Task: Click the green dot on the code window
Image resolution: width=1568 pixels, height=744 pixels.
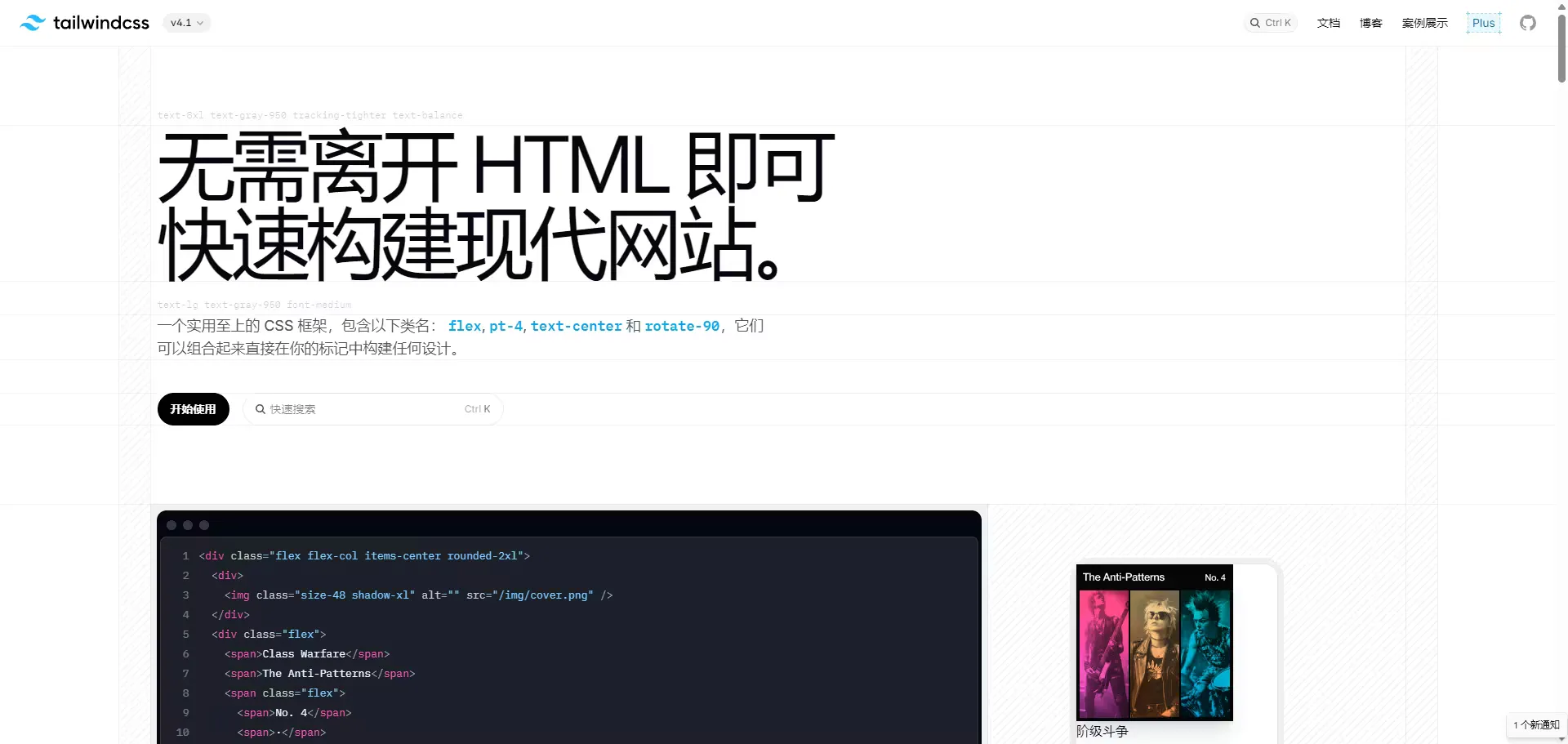Action: tap(204, 525)
